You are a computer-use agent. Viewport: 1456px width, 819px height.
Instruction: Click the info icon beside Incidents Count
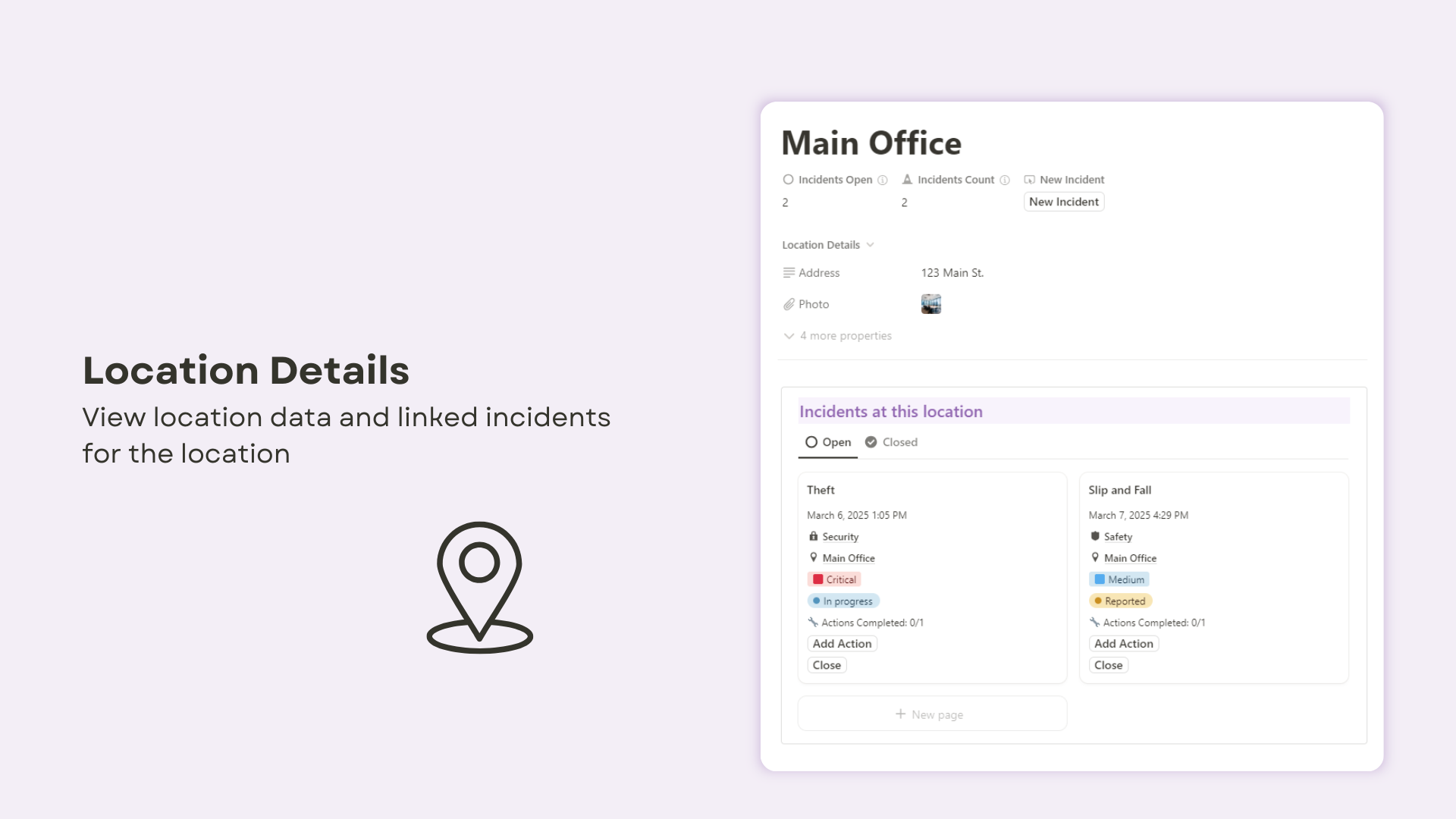point(1005,180)
